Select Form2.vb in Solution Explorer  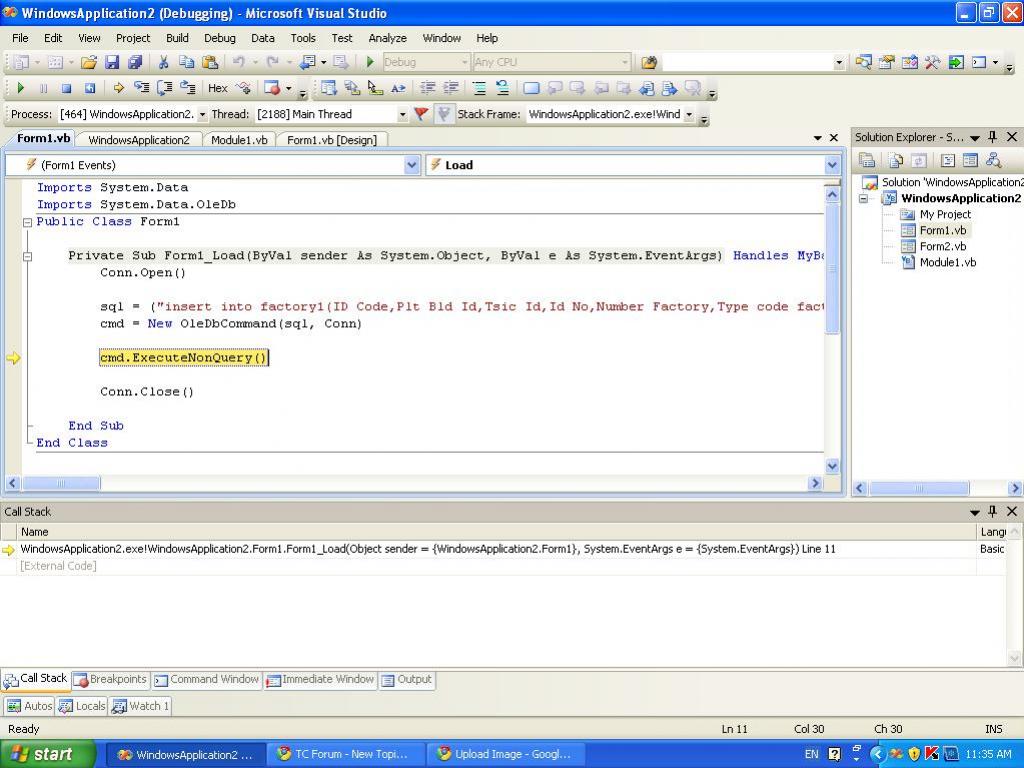942,246
